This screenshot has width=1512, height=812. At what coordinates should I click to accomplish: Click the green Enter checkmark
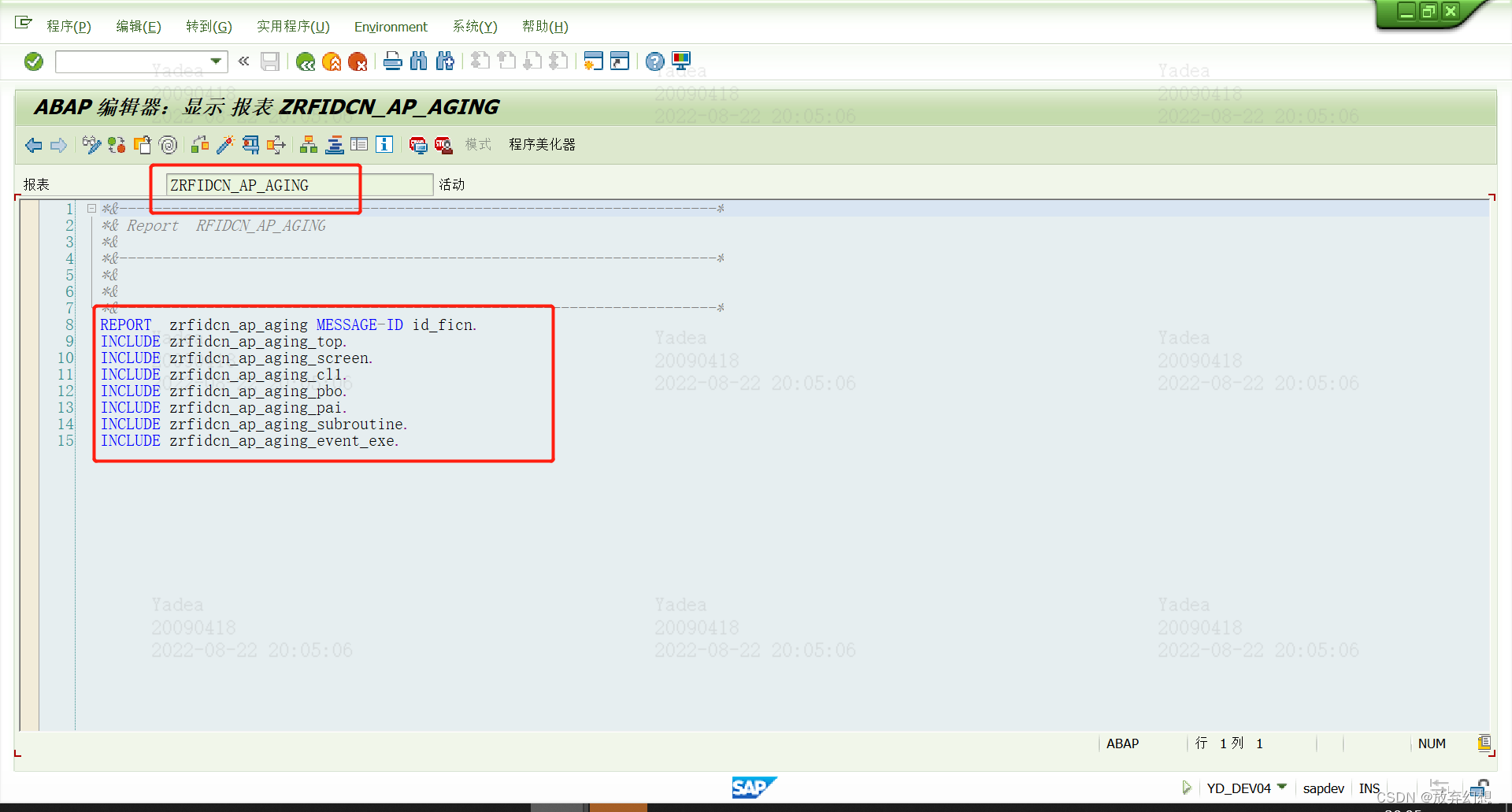tap(33, 61)
